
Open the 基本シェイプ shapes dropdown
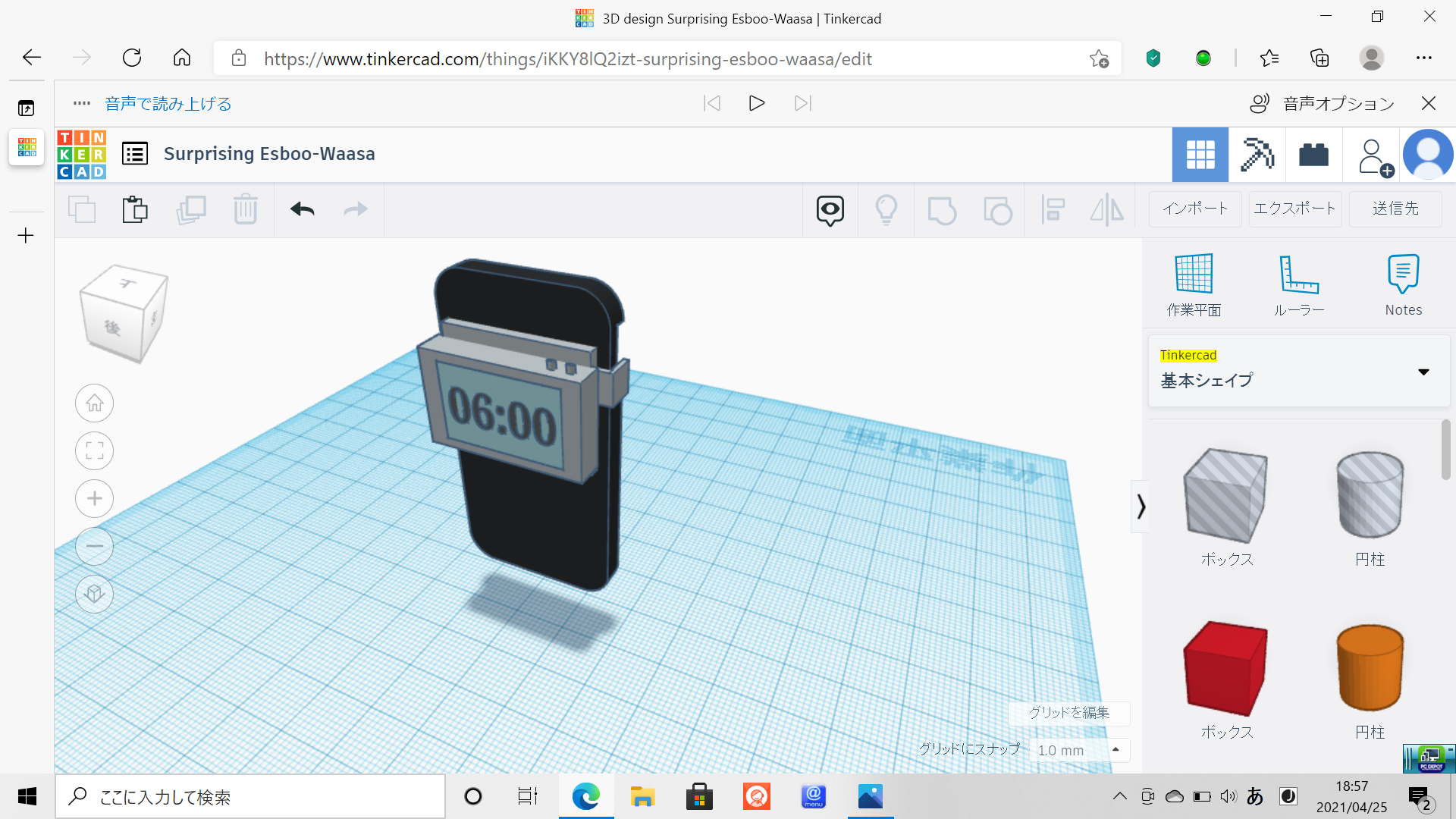1298,372
